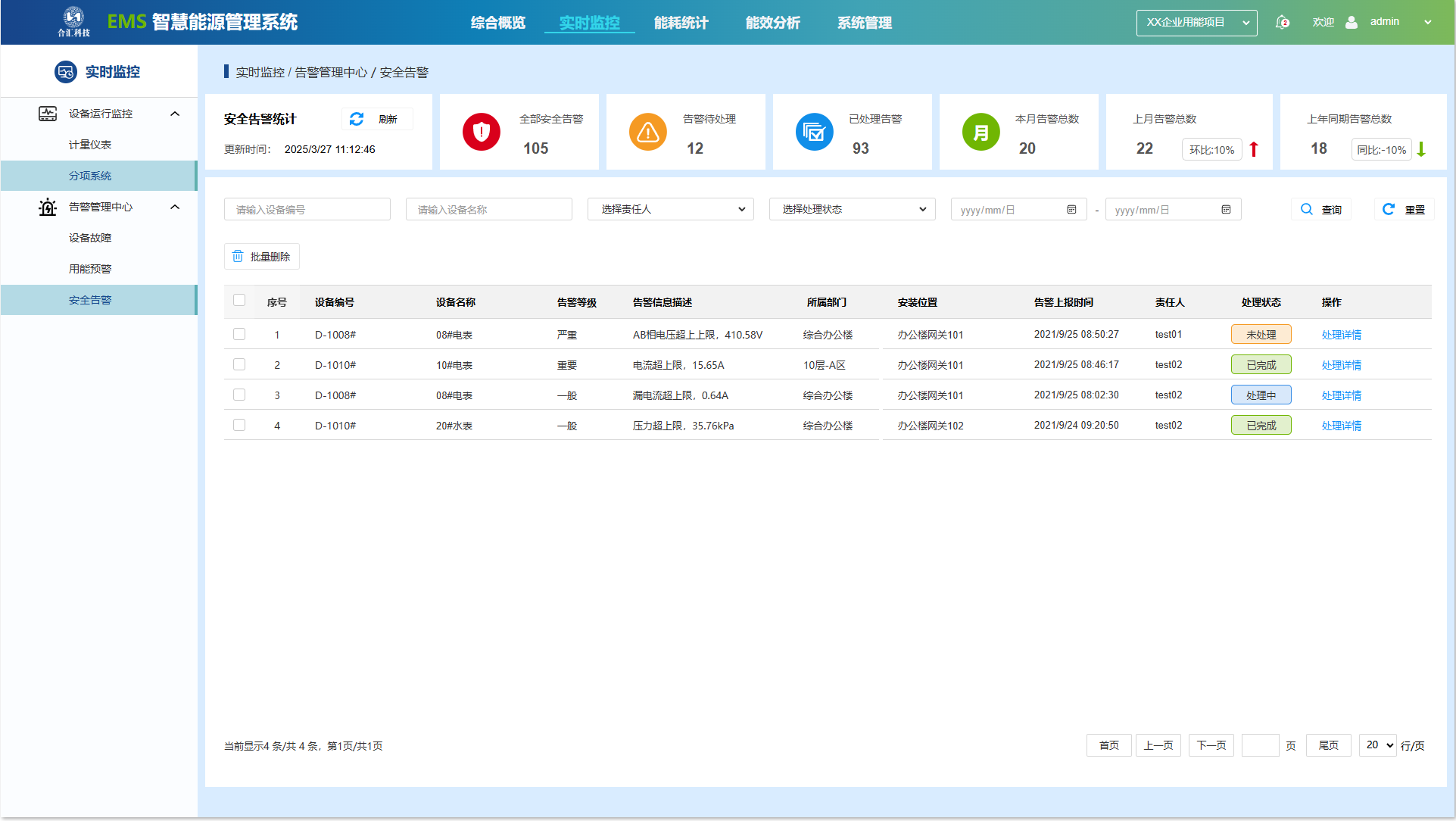
Task: Click the refresh icon beside 刷新
Action: tap(357, 119)
